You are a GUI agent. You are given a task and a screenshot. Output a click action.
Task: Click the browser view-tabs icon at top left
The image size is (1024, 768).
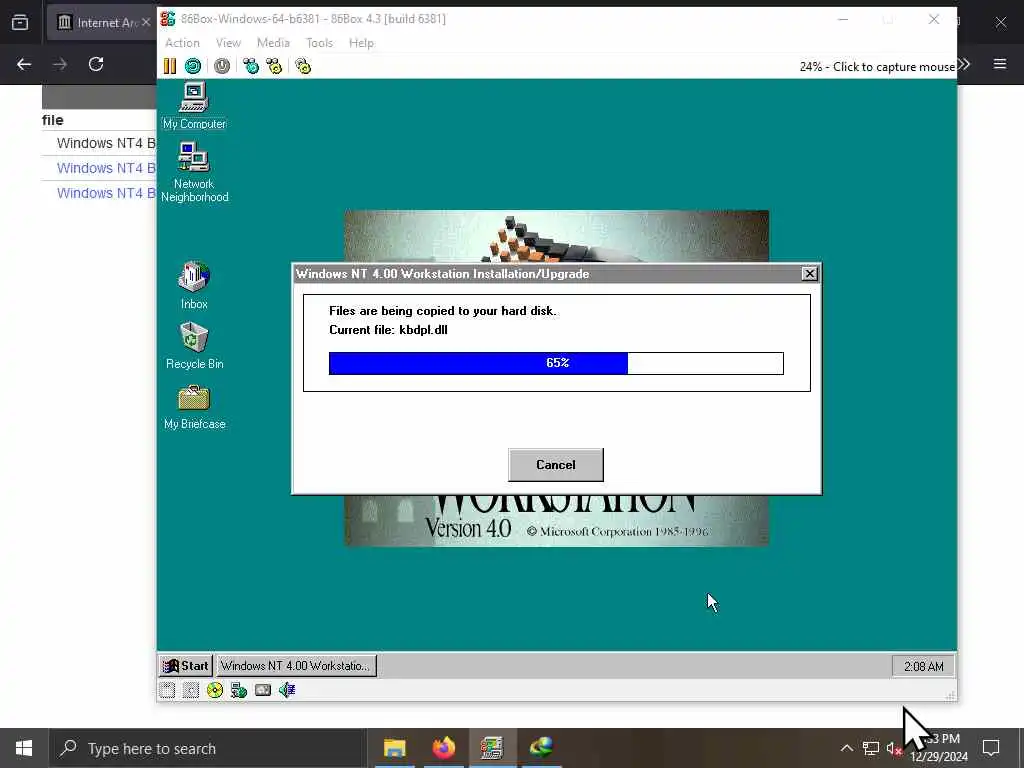20,23
